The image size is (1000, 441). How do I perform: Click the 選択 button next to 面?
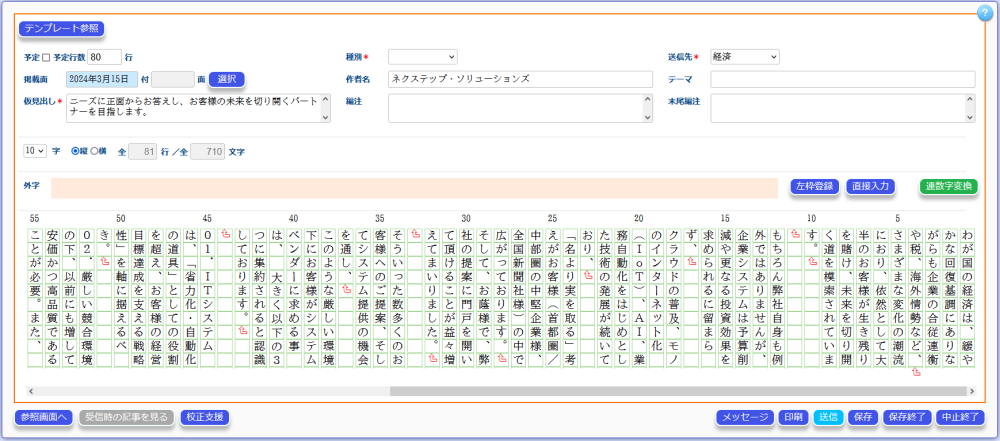[x=227, y=79]
